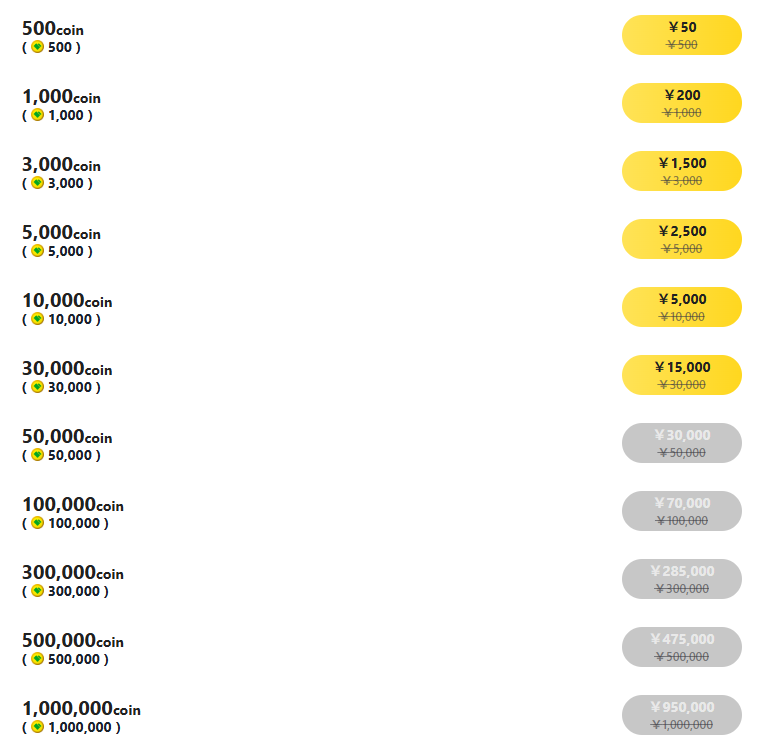This screenshot has width=765, height=753.
Task: Click the disabled ¥30,000 price button
Action: point(682,443)
